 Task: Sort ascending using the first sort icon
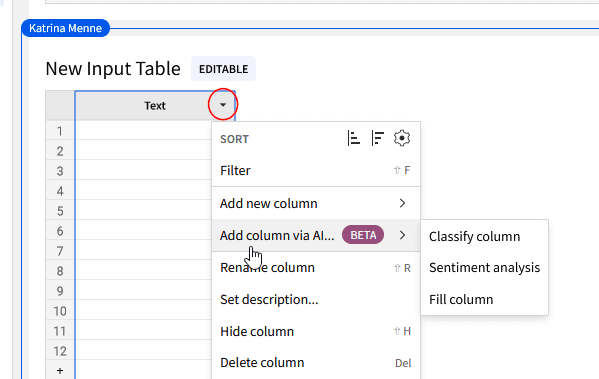[x=354, y=138]
